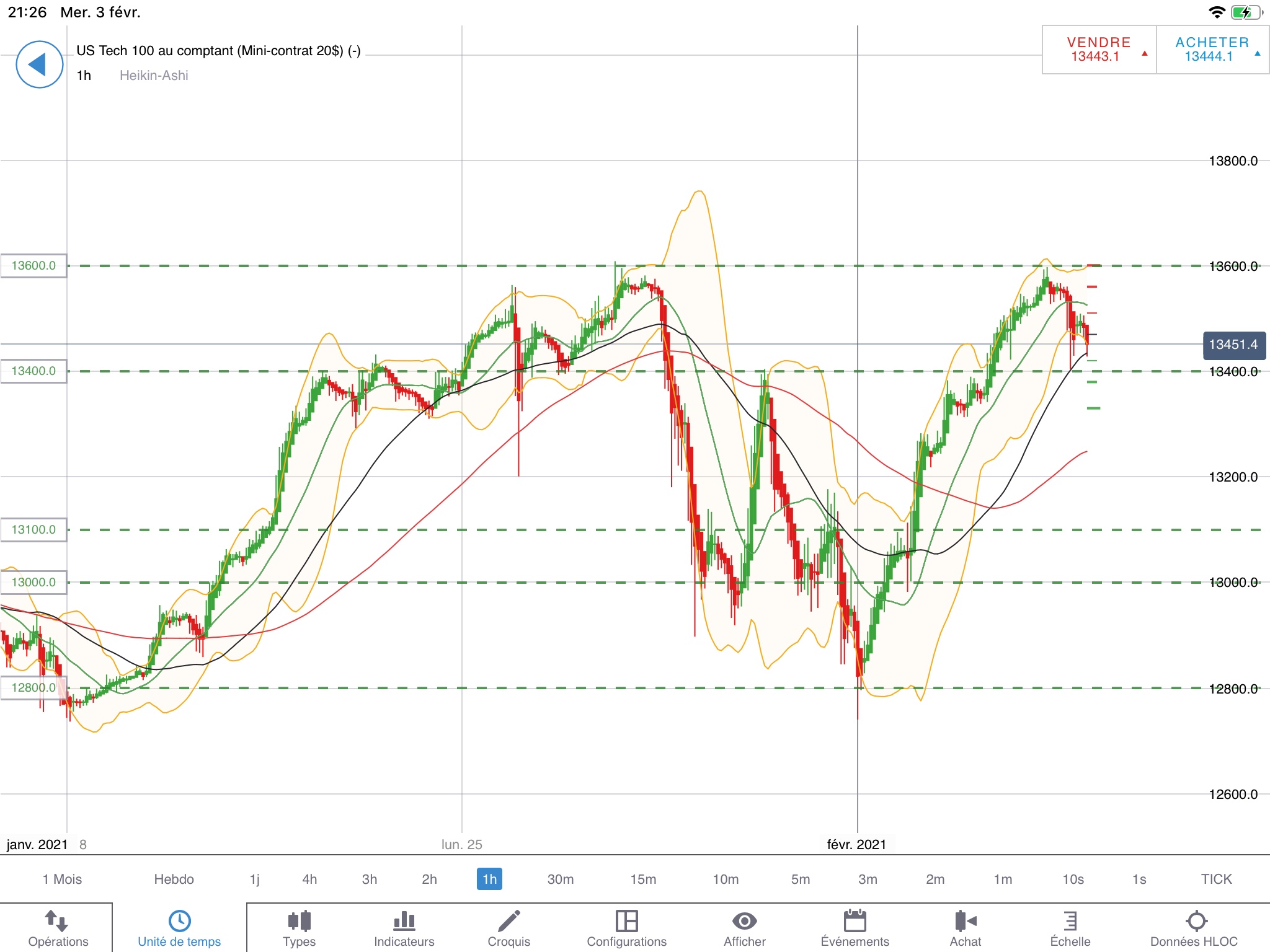Viewport: 1270px width, 952px height.
Task: Toggle Données HLOC crosshair display
Action: click(x=1196, y=922)
